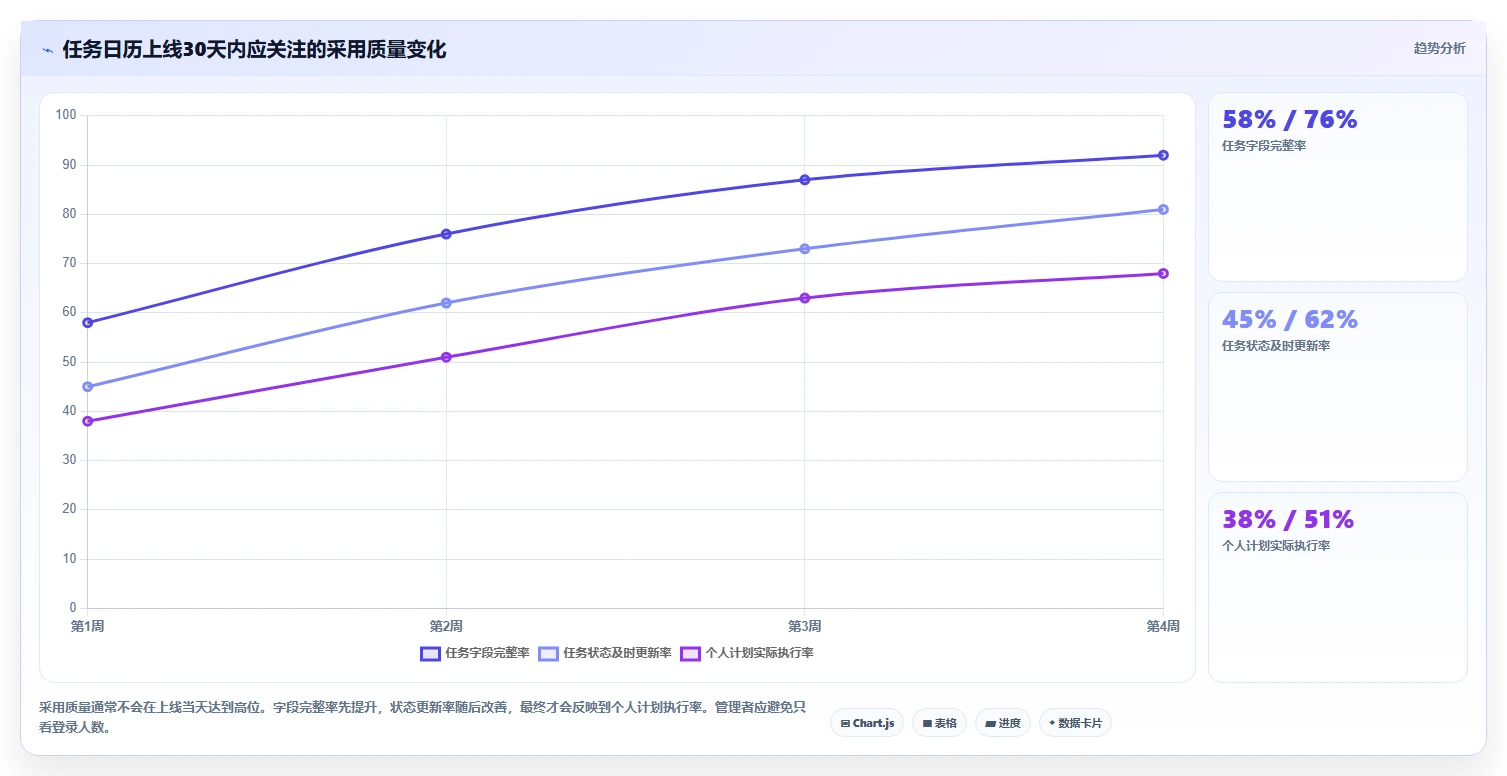Click the 0 y-axis label

pos(73,608)
